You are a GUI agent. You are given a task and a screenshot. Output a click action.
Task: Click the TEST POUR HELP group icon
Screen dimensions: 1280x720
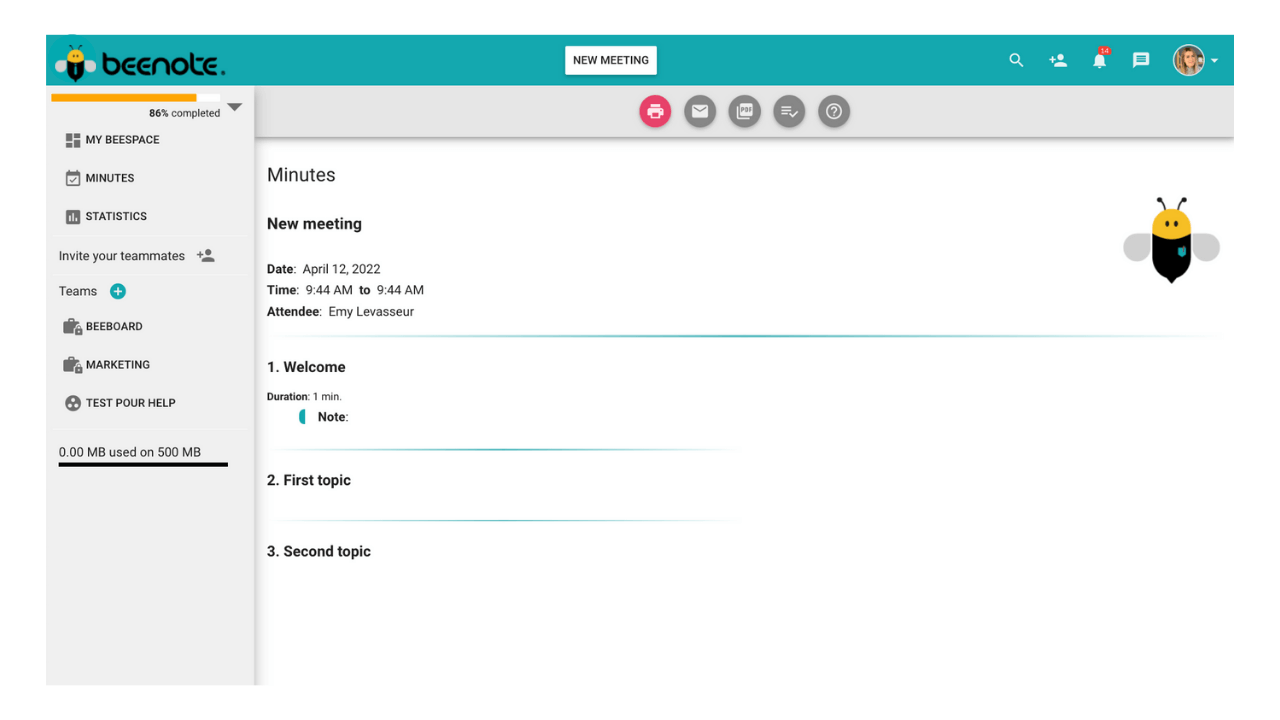pos(72,403)
